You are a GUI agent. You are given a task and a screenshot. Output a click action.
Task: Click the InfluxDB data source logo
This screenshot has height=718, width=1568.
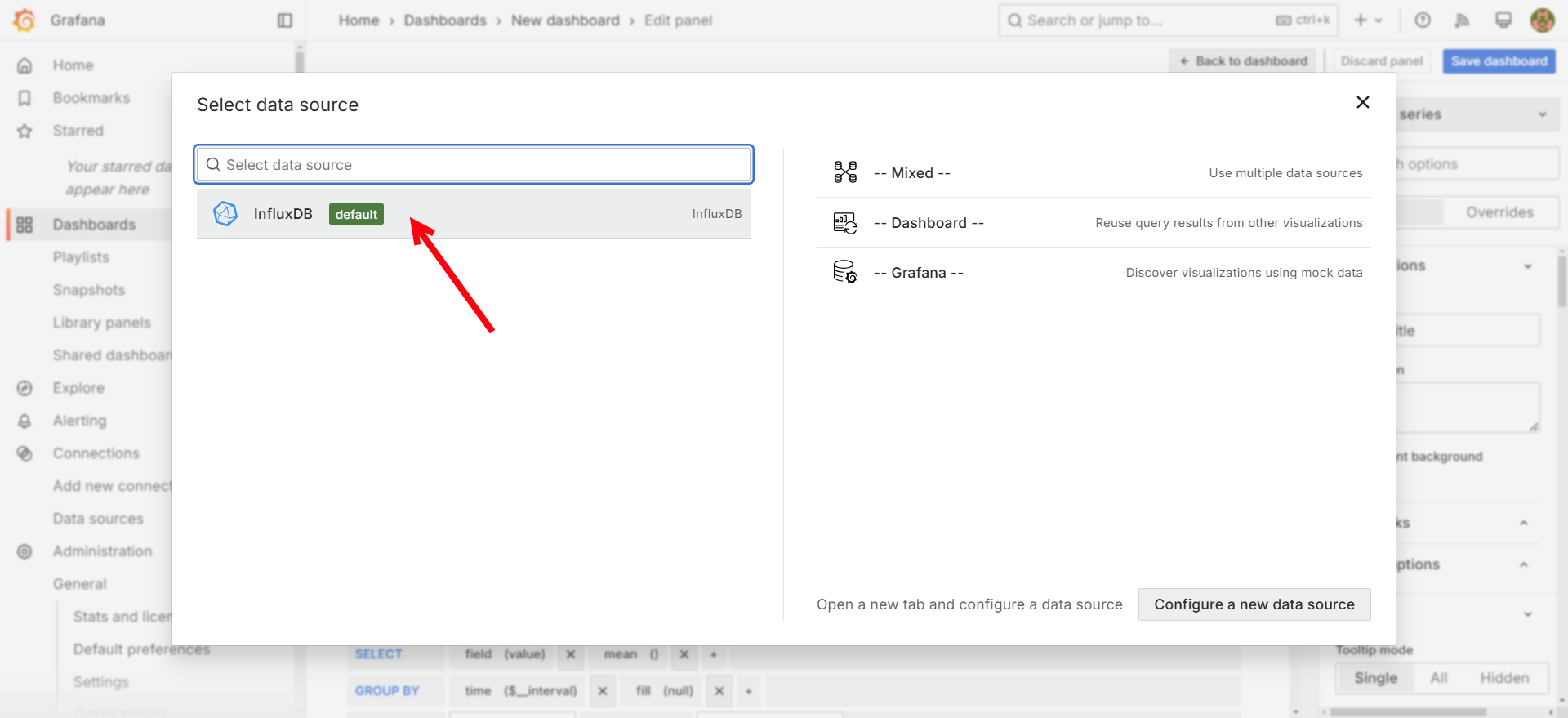point(225,214)
